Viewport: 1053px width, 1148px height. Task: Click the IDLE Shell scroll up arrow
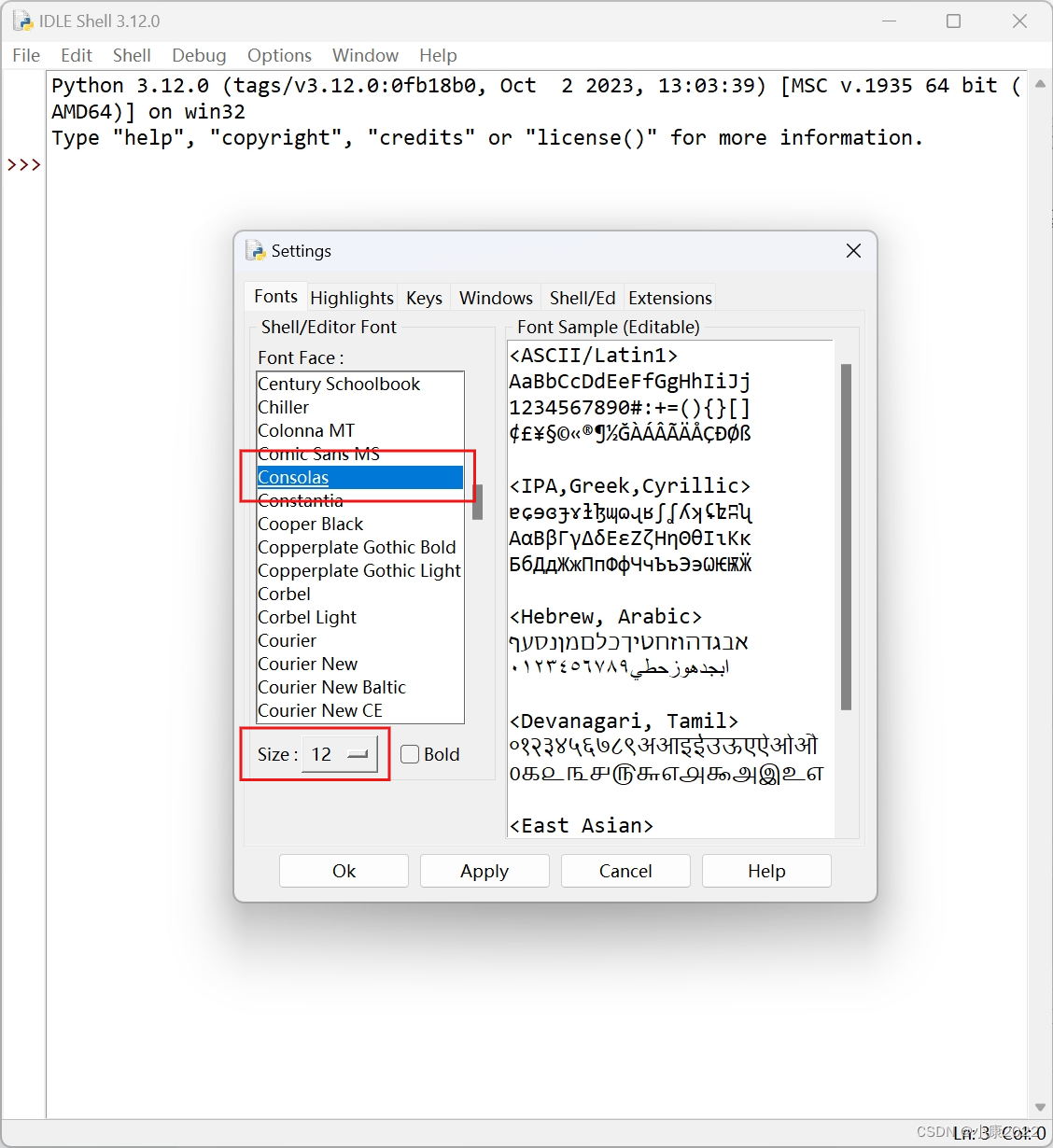(x=1040, y=83)
